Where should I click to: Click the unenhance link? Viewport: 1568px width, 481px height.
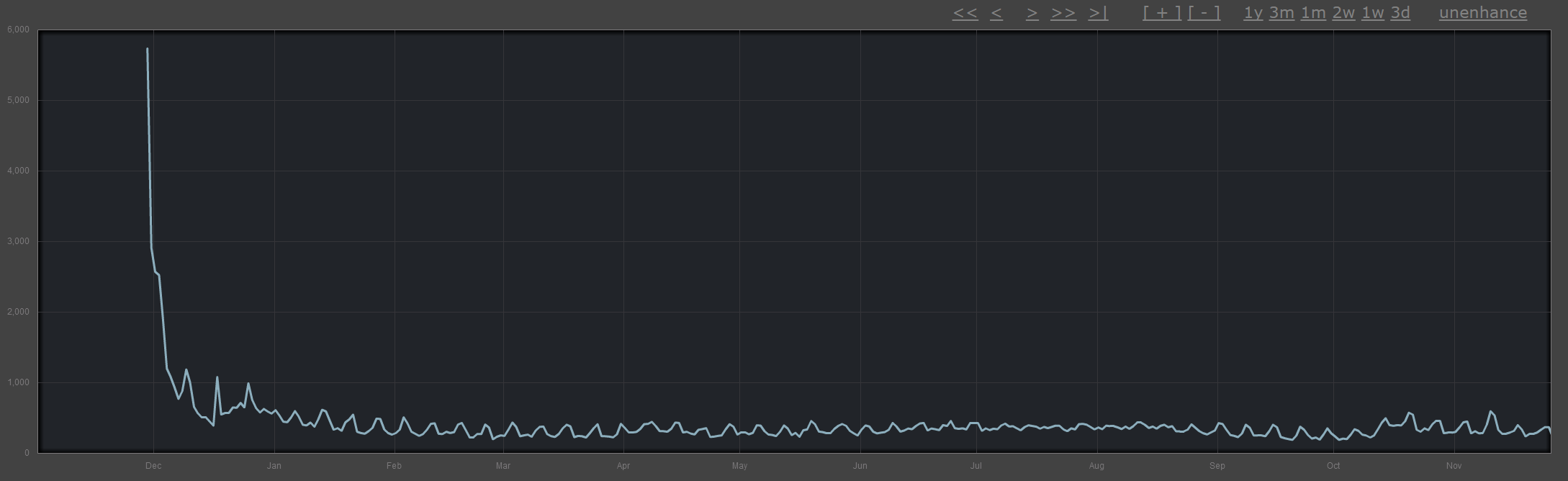click(x=1483, y=13)
